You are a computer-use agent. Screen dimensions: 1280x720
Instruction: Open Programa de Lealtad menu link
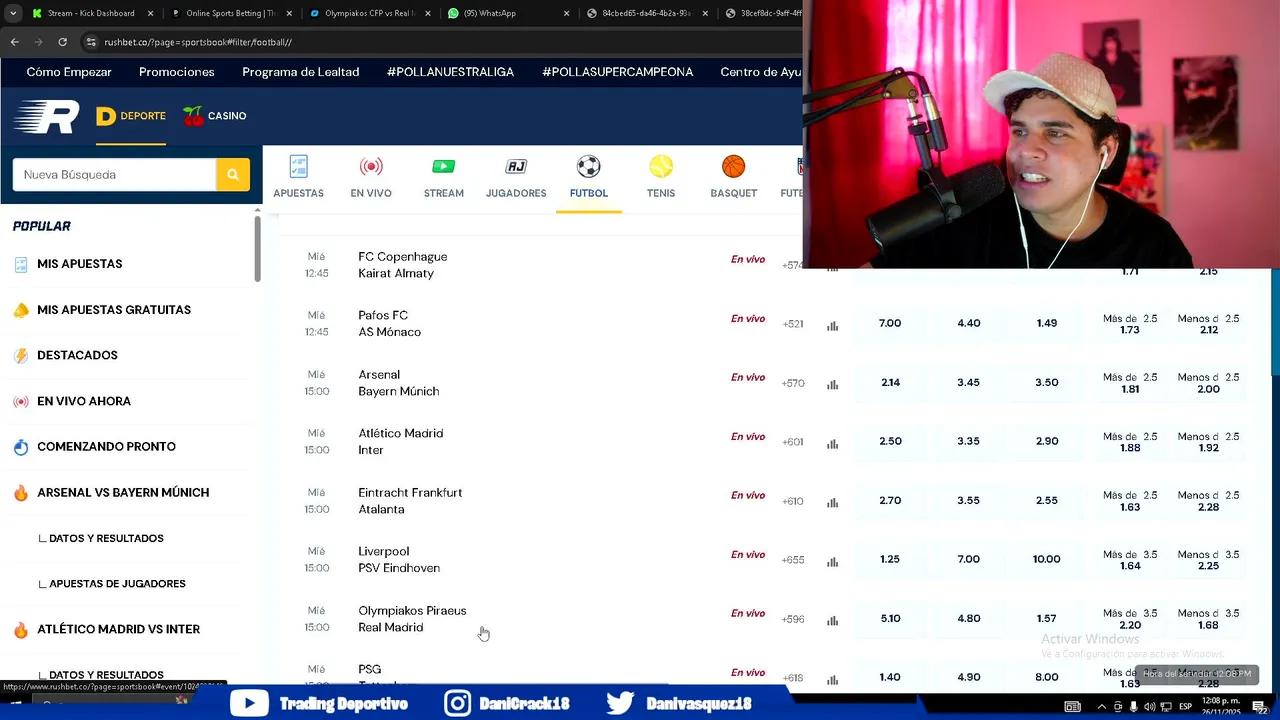tap(301, 72)
